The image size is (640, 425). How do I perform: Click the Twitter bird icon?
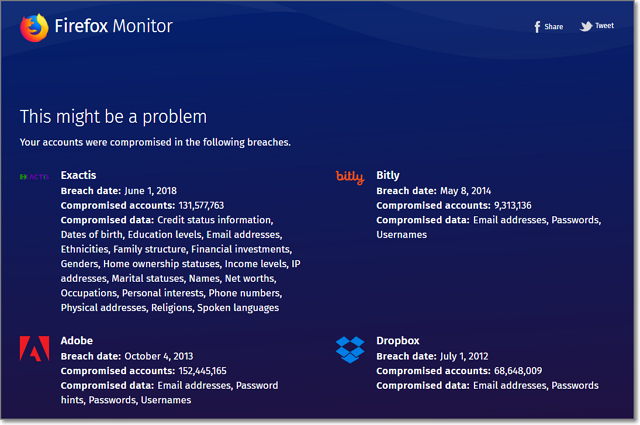586,26
